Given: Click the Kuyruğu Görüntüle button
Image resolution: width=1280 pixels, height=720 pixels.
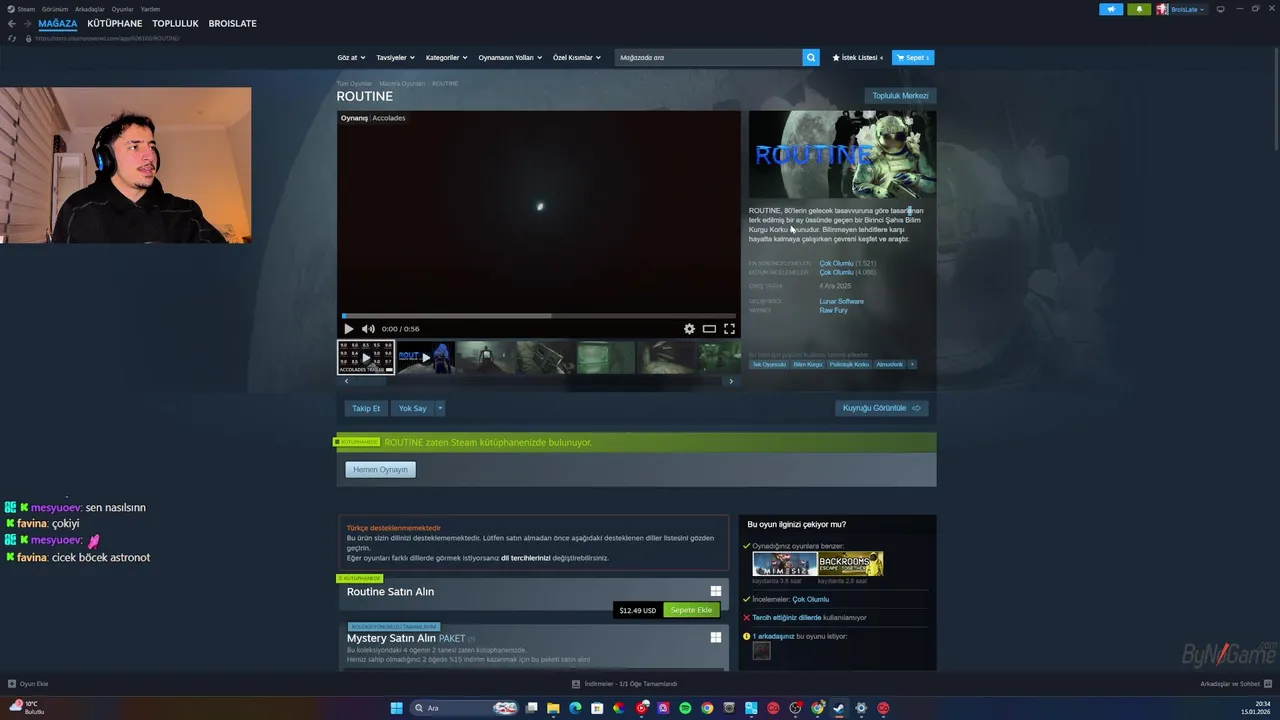Looking at the screenshot, I should (882, 408).
